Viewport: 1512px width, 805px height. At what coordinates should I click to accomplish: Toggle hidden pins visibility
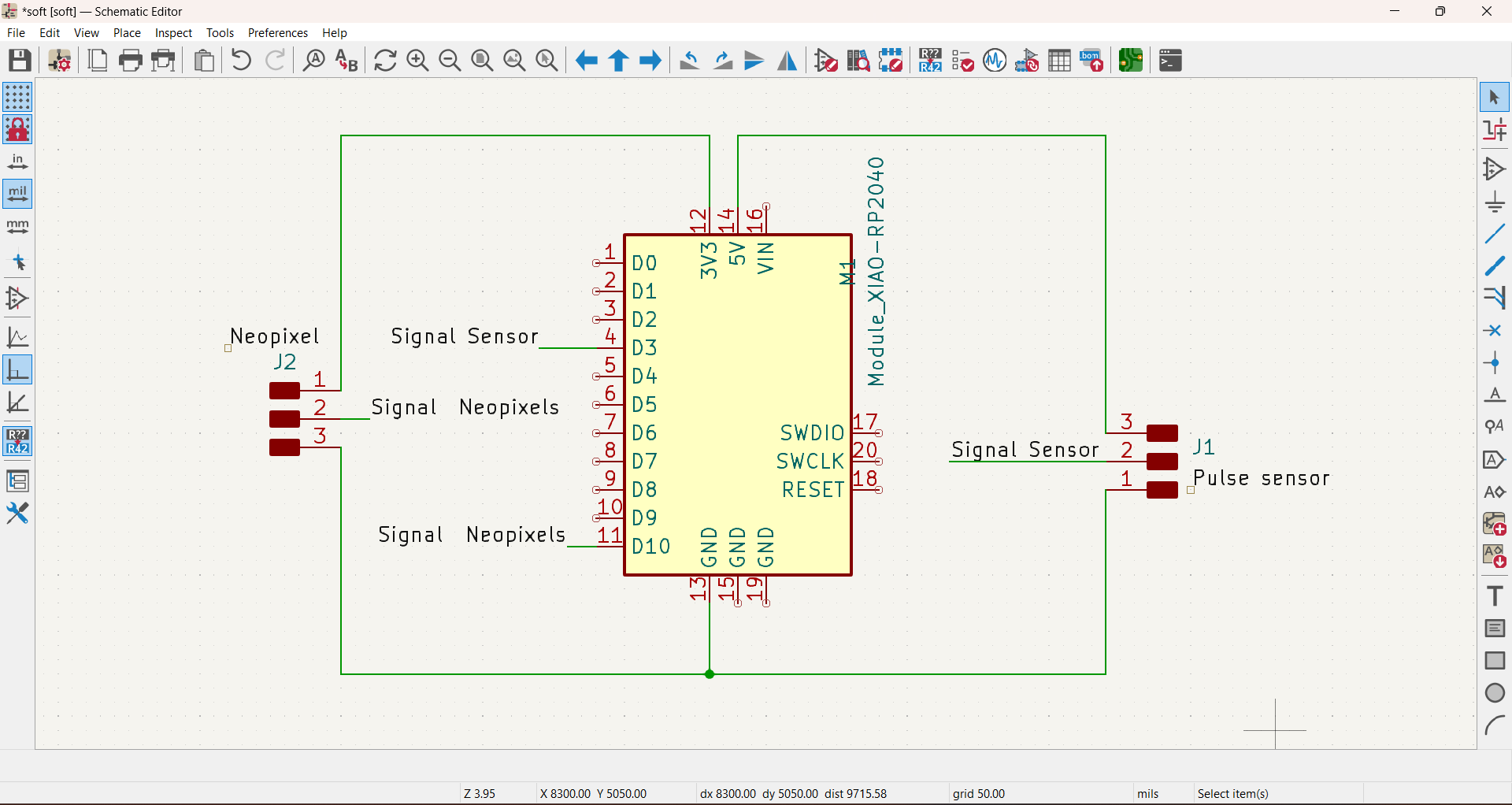pos(17,299)
